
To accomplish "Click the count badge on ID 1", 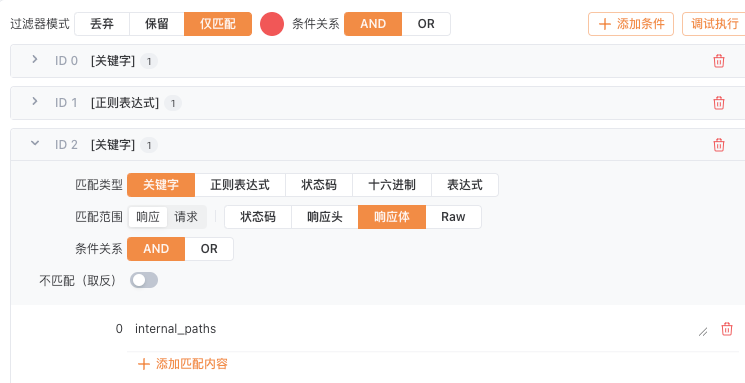I will (x=173, y=103).
